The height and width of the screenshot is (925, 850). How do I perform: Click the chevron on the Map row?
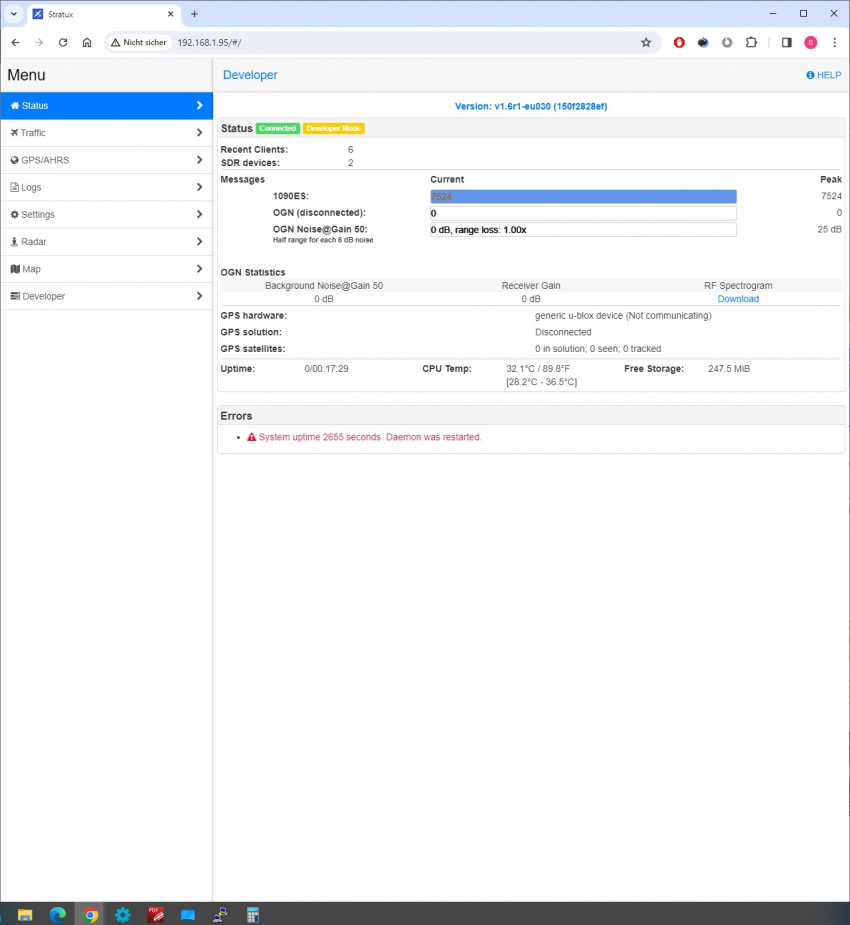199,269
